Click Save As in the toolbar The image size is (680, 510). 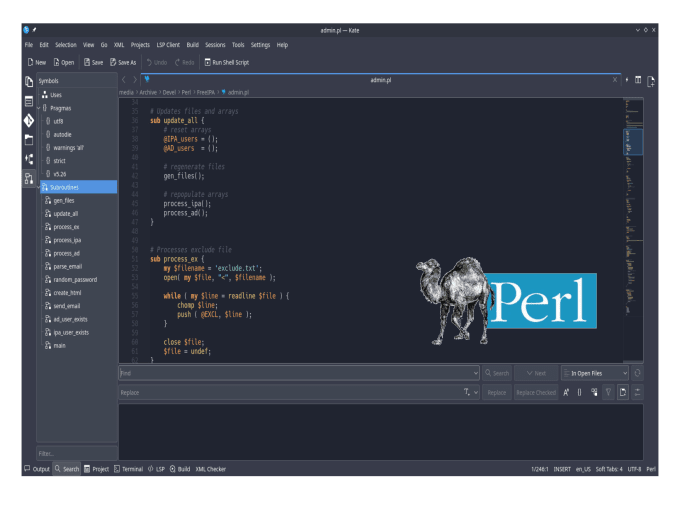click(x=123, y=62)
